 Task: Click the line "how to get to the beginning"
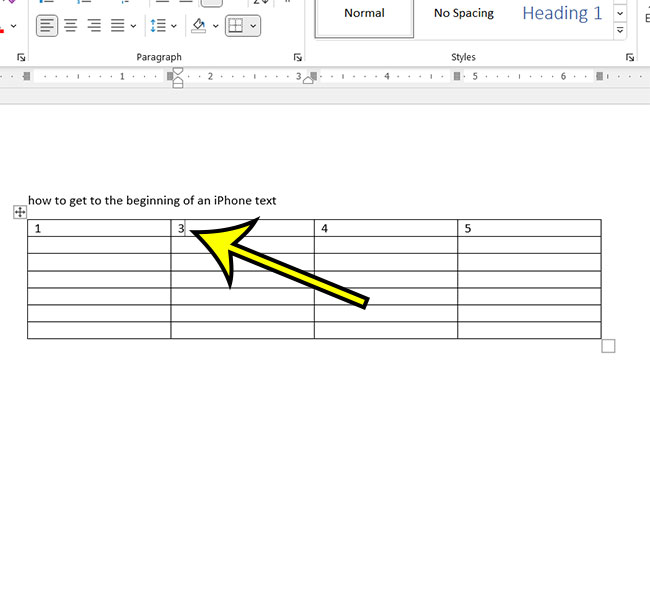(x=152, y=201)
